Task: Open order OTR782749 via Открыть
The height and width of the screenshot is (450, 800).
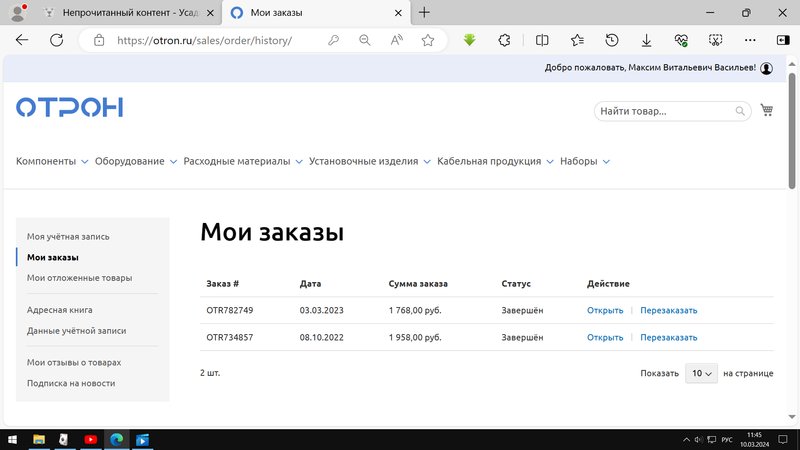Action: [605, 310]
